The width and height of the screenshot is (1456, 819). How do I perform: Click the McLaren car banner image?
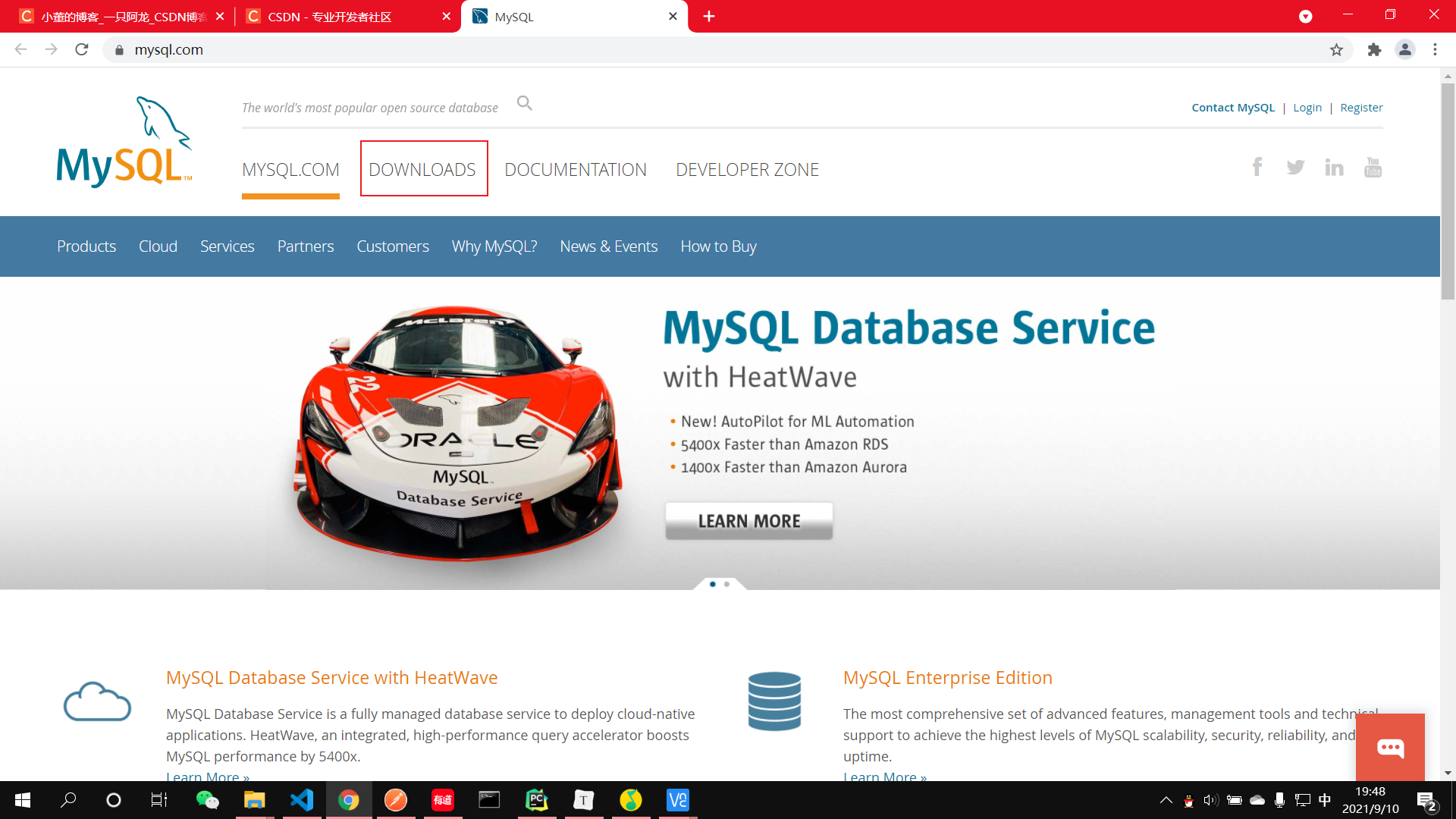459,434
